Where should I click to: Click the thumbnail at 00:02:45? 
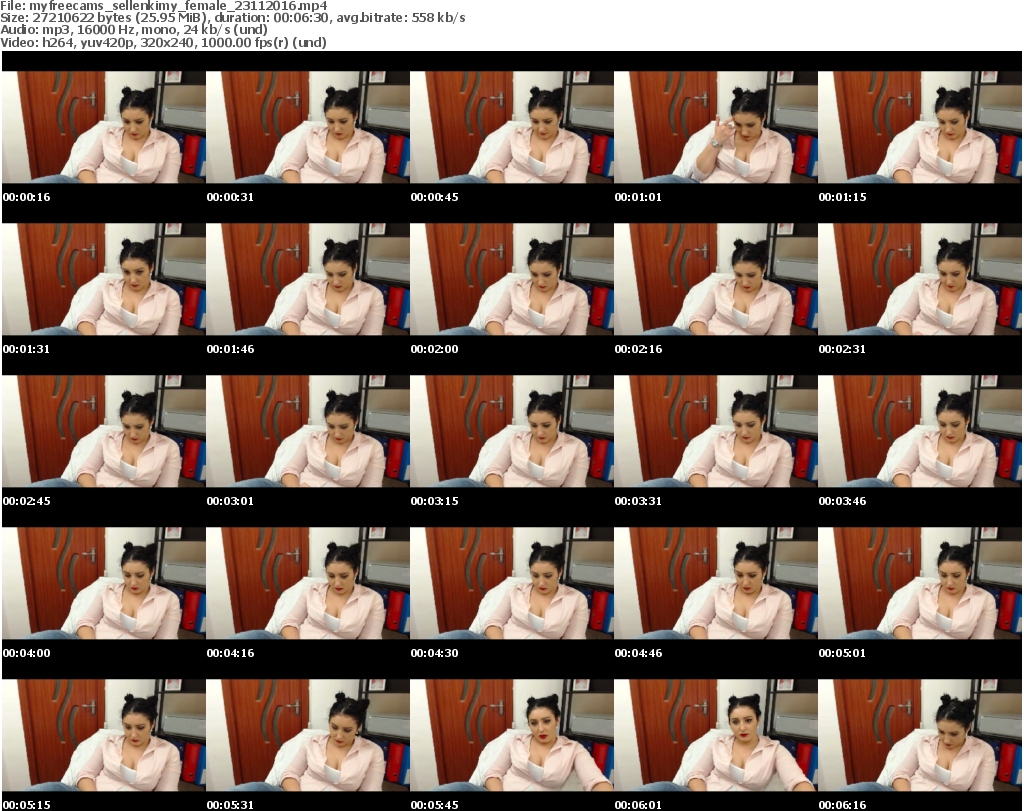point(104,432)
